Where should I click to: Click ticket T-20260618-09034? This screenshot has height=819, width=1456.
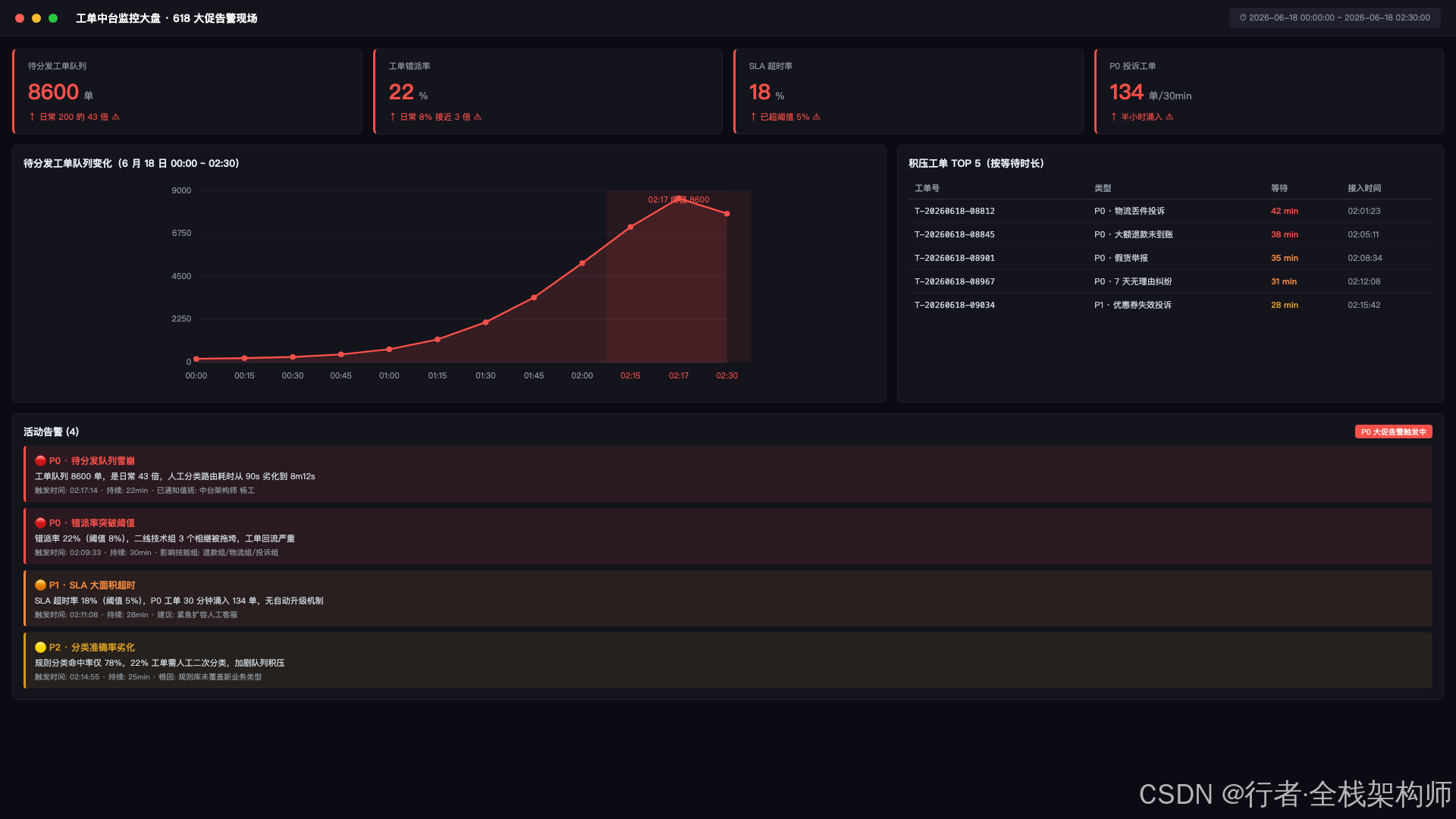pyautogui.click(x=955, y=306)
